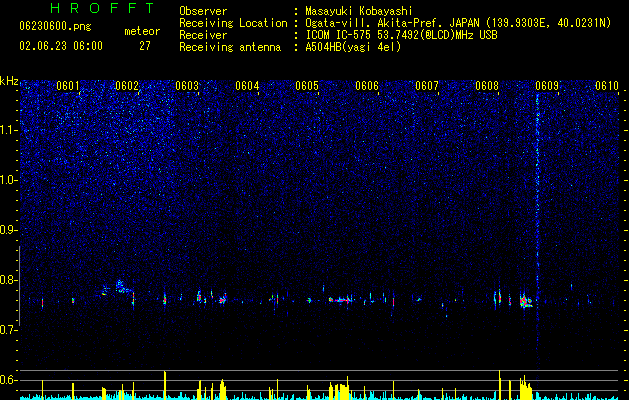Click the 0.7 kHz axis label
The height and width of the screenshot is (400, 629).
tap(9, 330)
